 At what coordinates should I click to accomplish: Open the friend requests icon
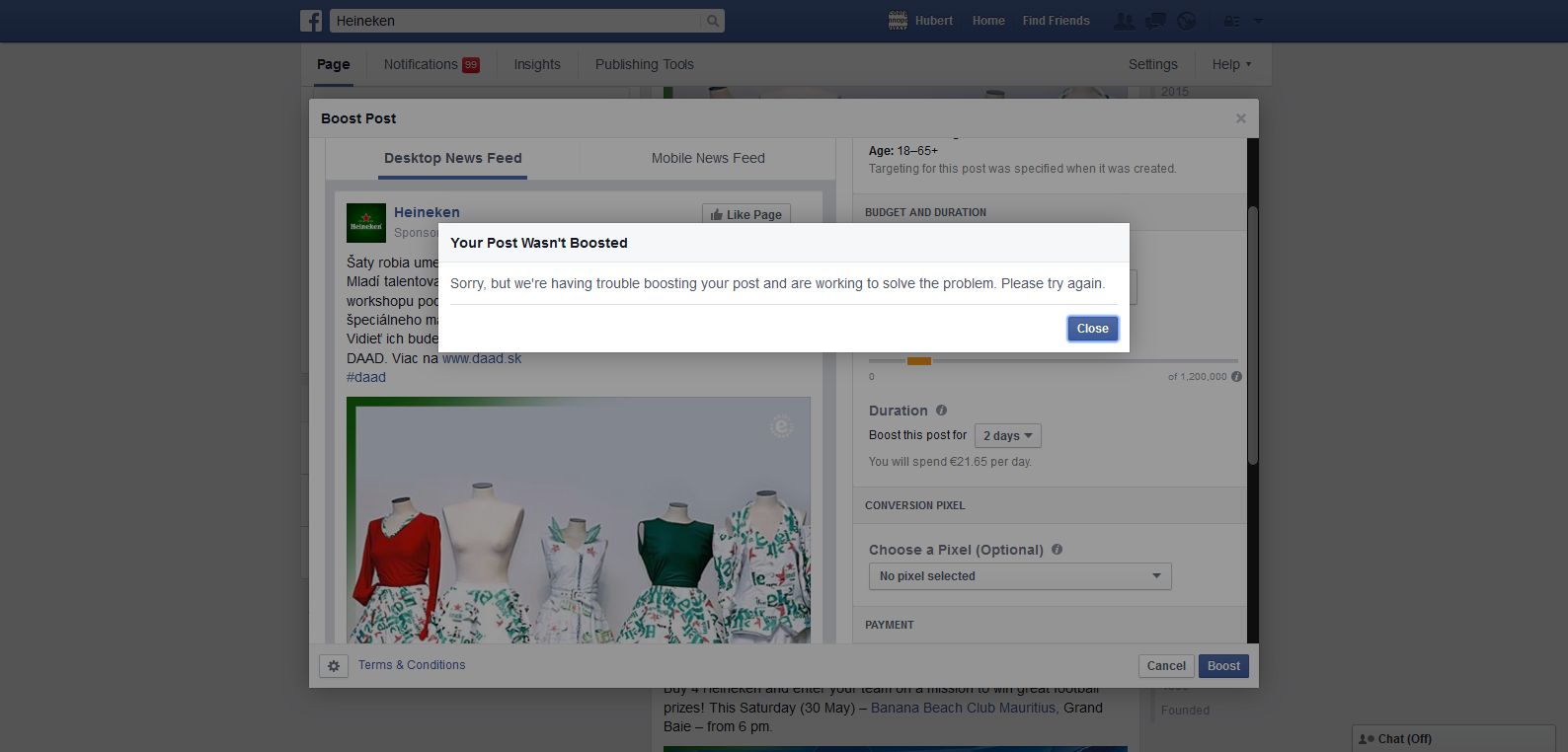point(1123,21)
